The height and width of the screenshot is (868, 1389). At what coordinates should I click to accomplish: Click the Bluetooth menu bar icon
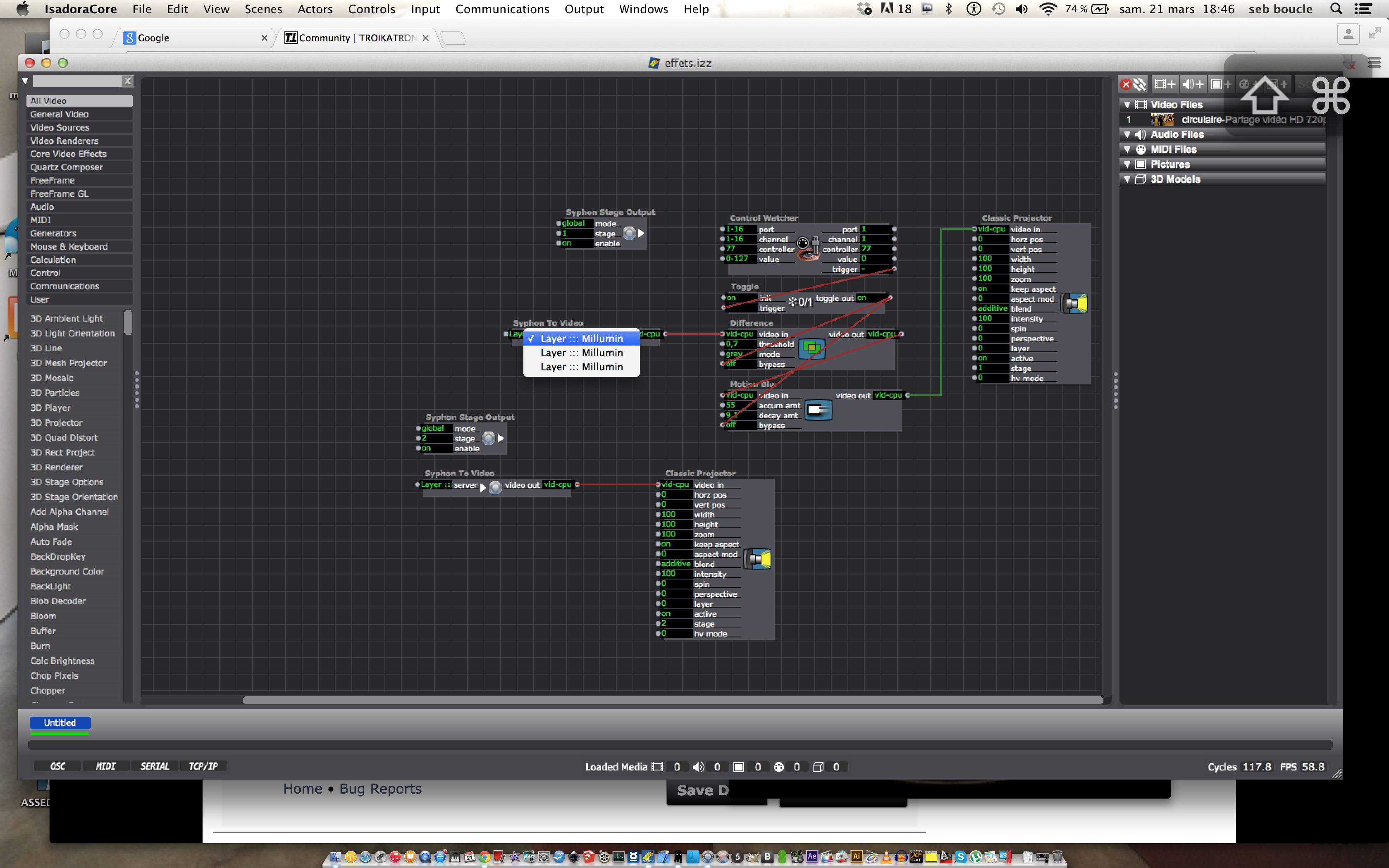[949, 9]
